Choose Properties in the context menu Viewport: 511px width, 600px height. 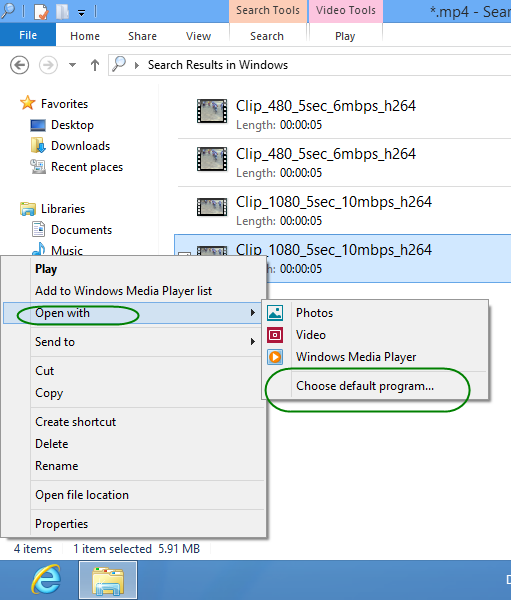coord(134,524)
